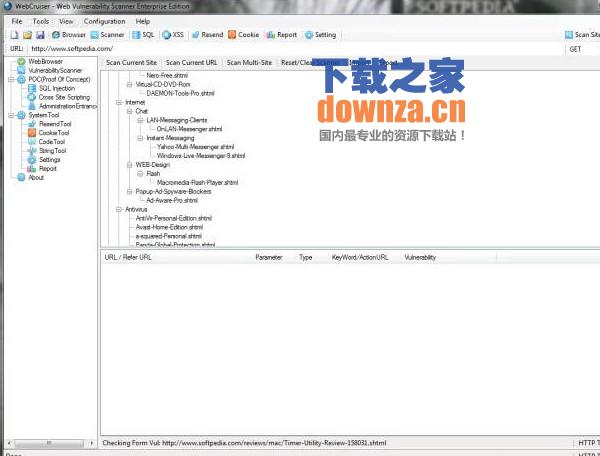600x456 pixels.
Task: Open the Configuration menu
Action: [105, 21]
